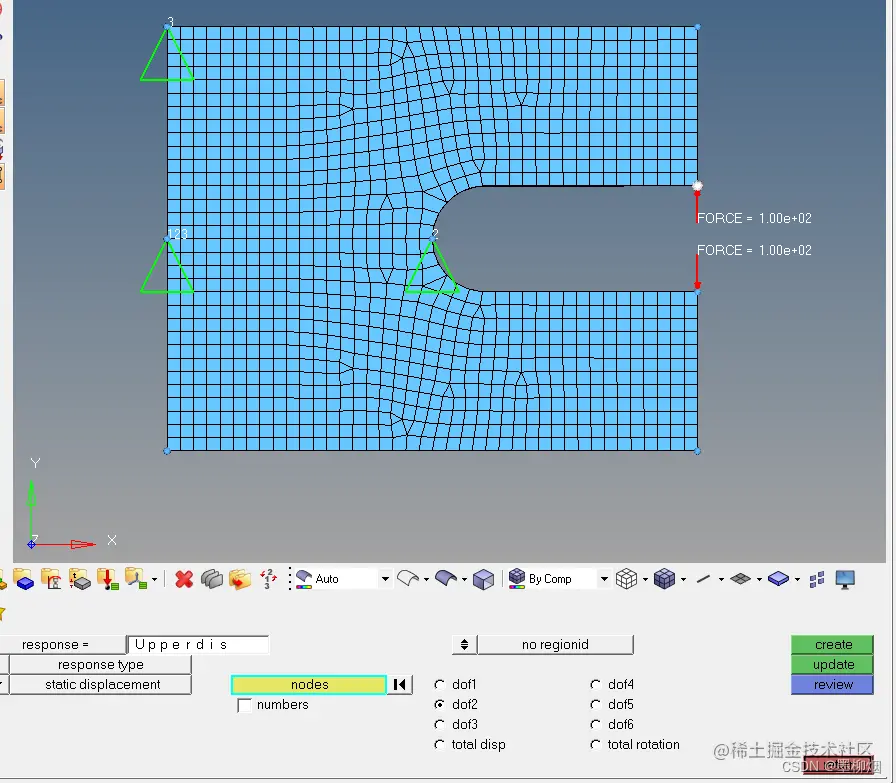Click the red X axis arrow of triad
This screenshot has width=896, height=783.
click(x=83, y=544)
